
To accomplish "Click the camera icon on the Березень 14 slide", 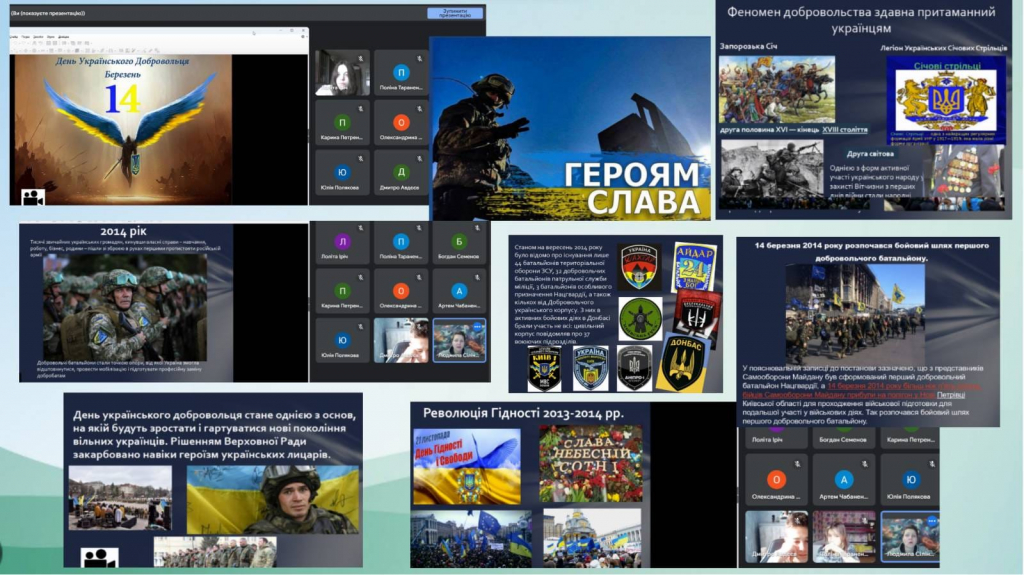I will pyautogui.click(x=33, y=197).
